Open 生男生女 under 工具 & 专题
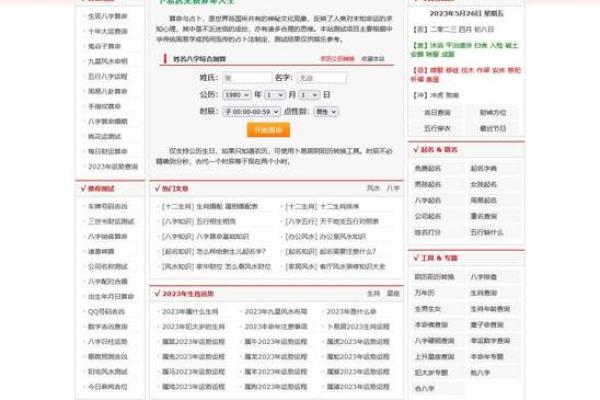The width and height of the screenshot is (600, 400). (x=428, y=309)
